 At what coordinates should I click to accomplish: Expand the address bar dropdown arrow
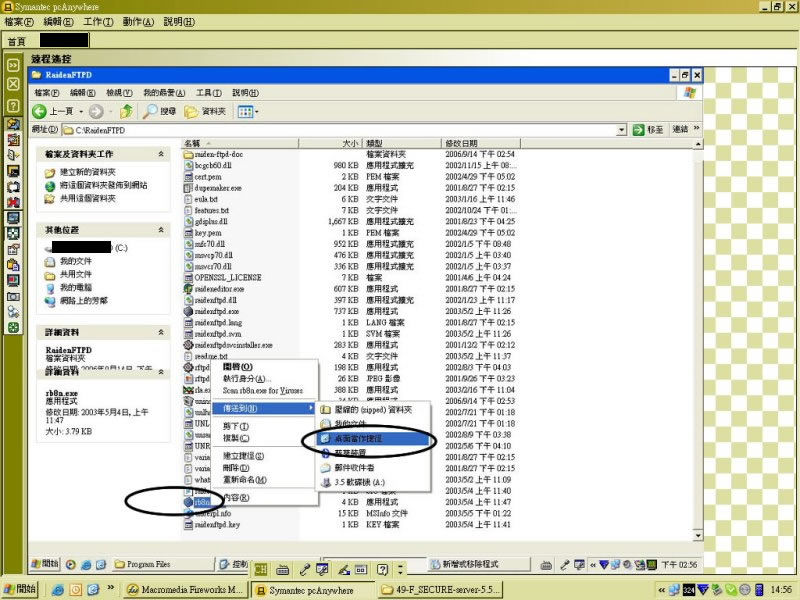coord(621,130)
